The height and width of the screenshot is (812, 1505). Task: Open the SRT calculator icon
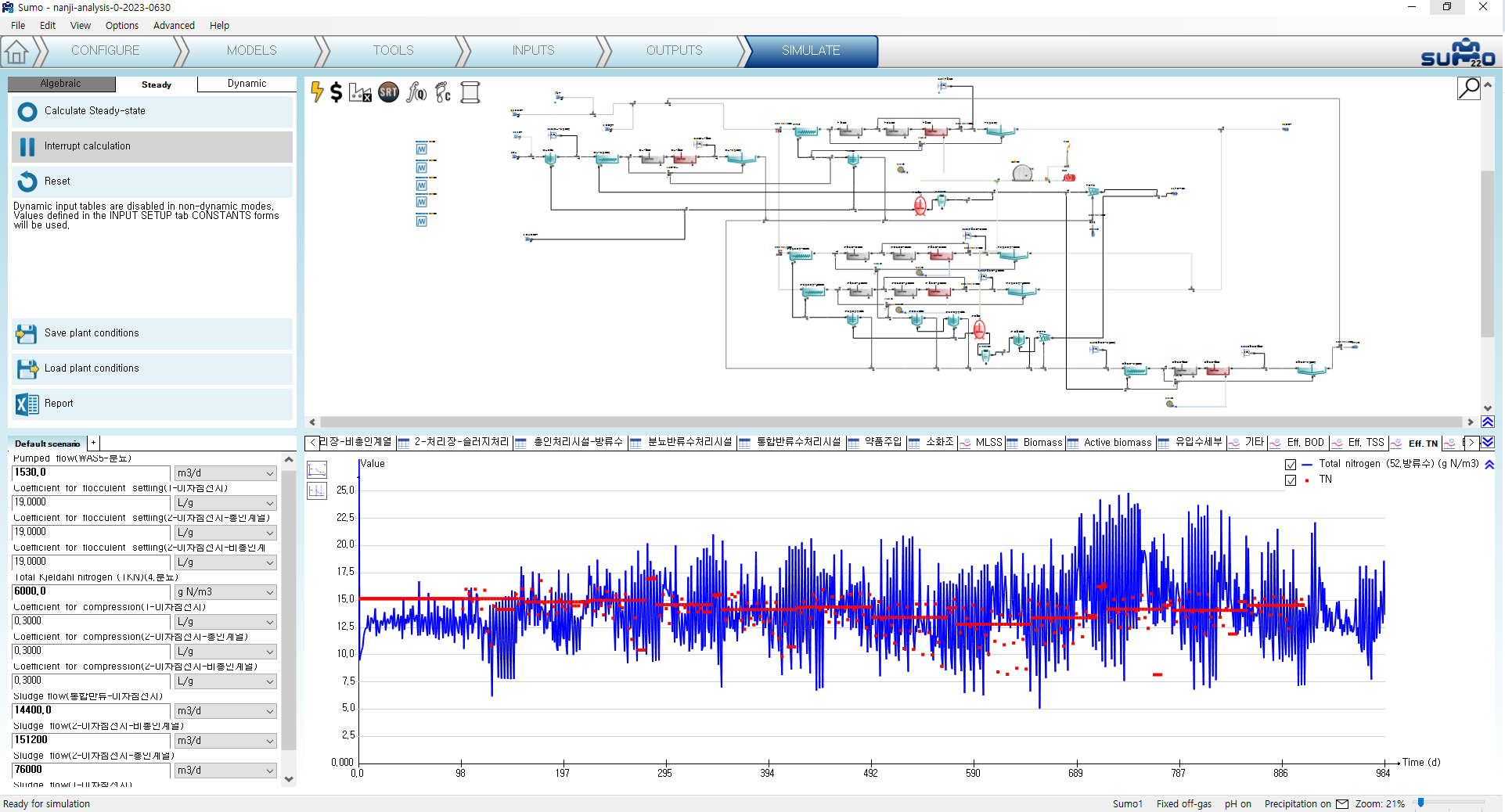pyautogui.click(x=388, y=92)
